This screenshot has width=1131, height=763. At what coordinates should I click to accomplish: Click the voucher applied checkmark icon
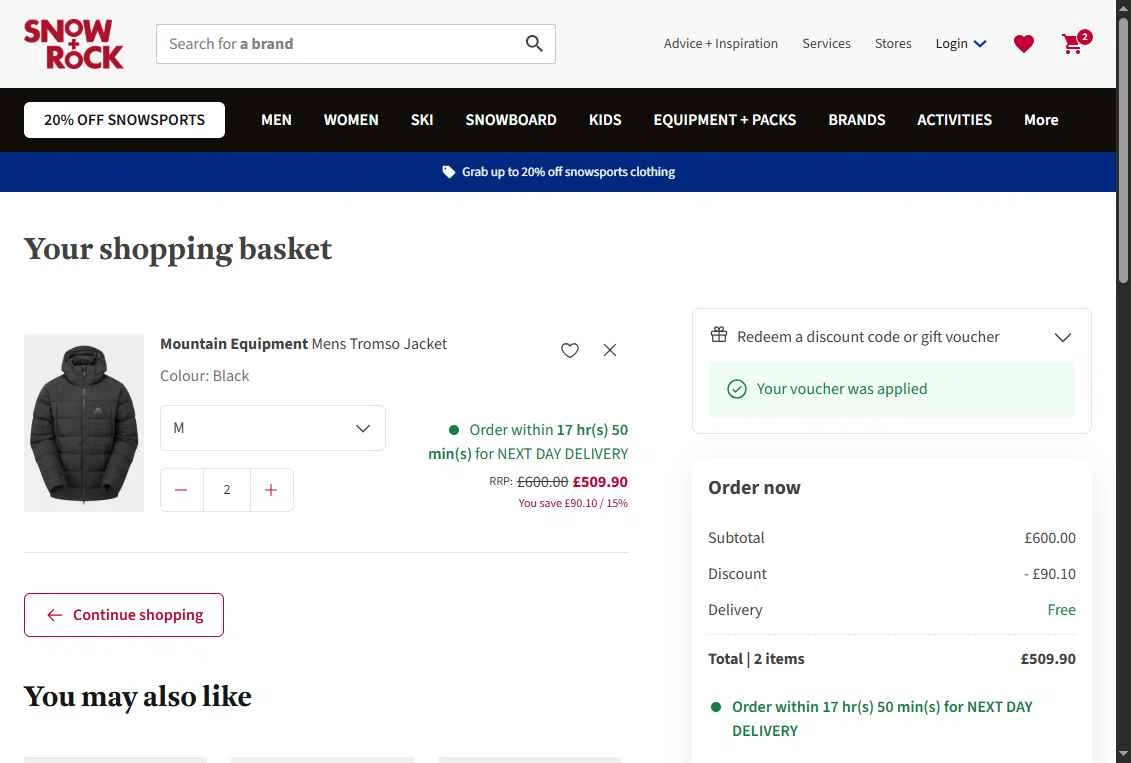pos(736,389)
